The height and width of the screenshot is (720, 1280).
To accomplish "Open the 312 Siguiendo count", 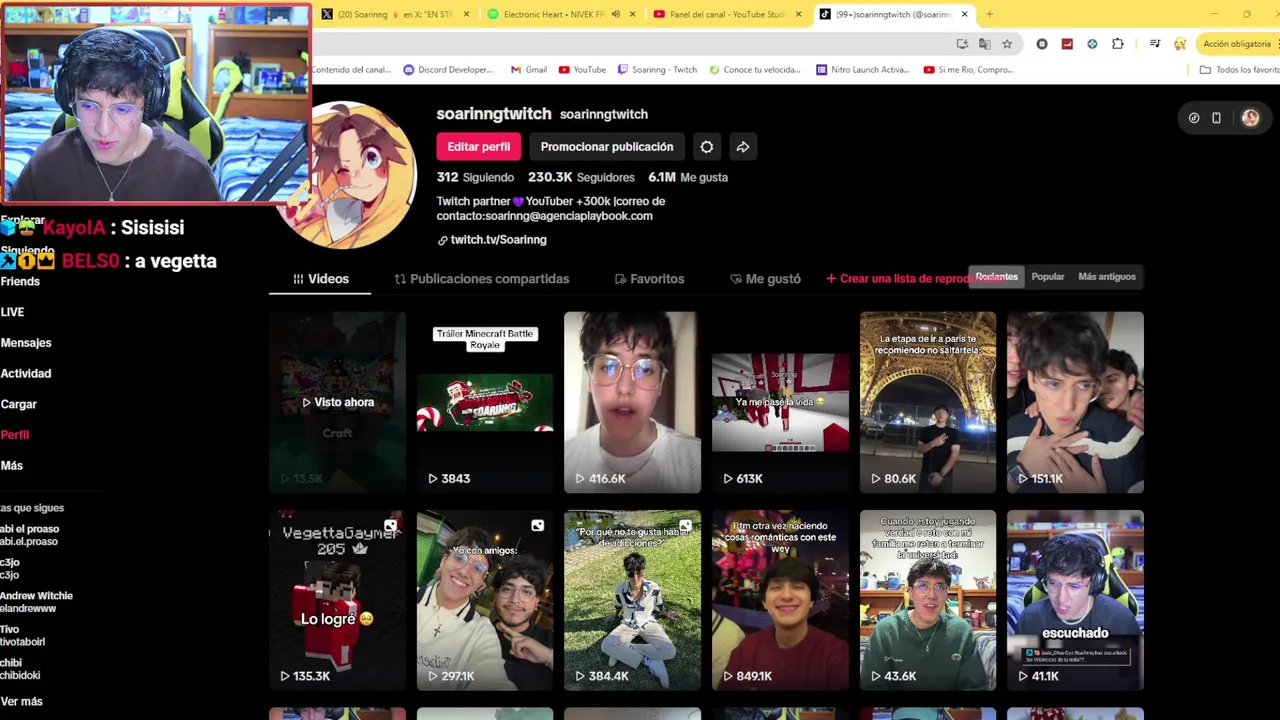I will click(x=475, y=177).
